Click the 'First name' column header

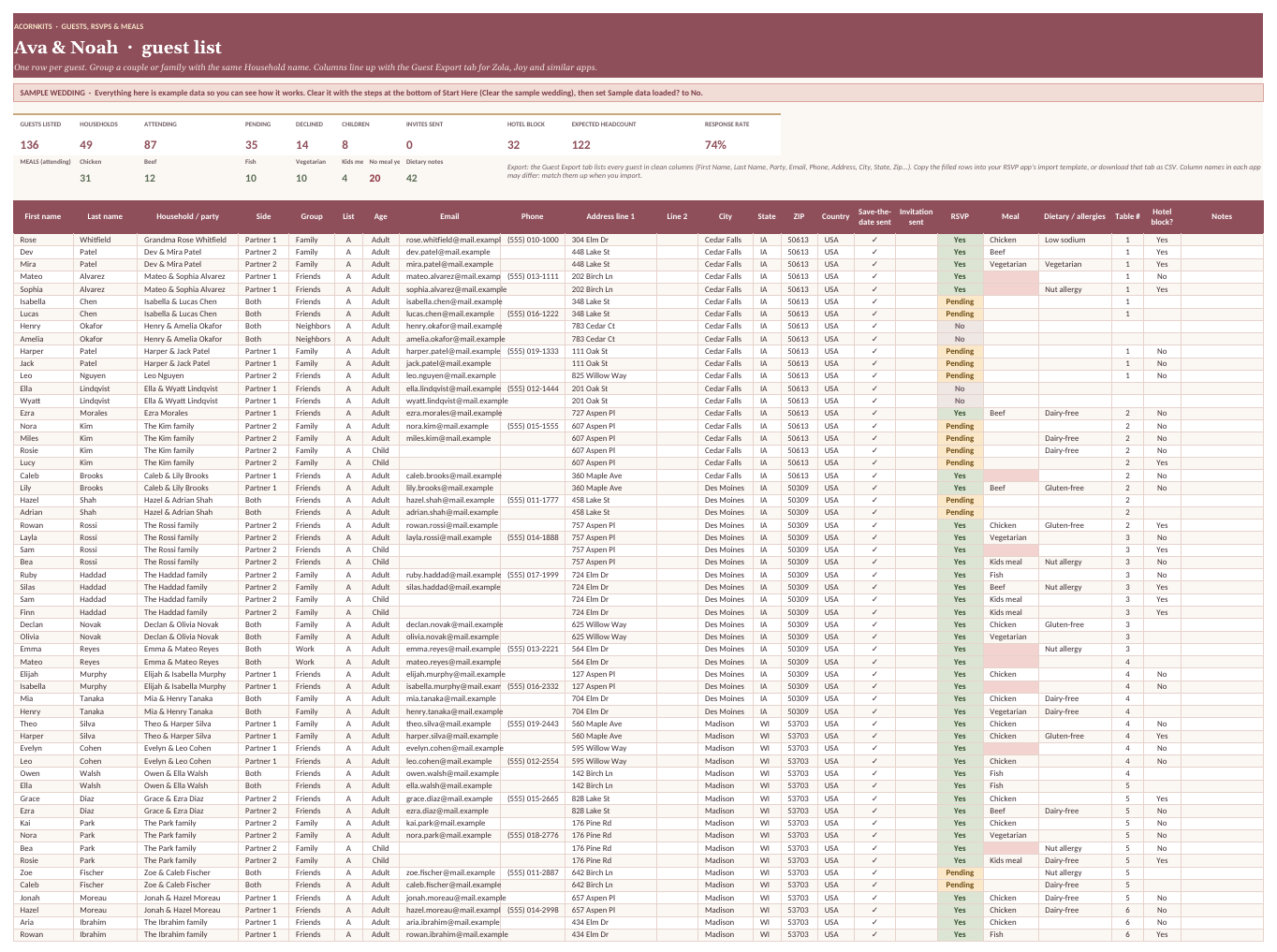click(43, 216)
